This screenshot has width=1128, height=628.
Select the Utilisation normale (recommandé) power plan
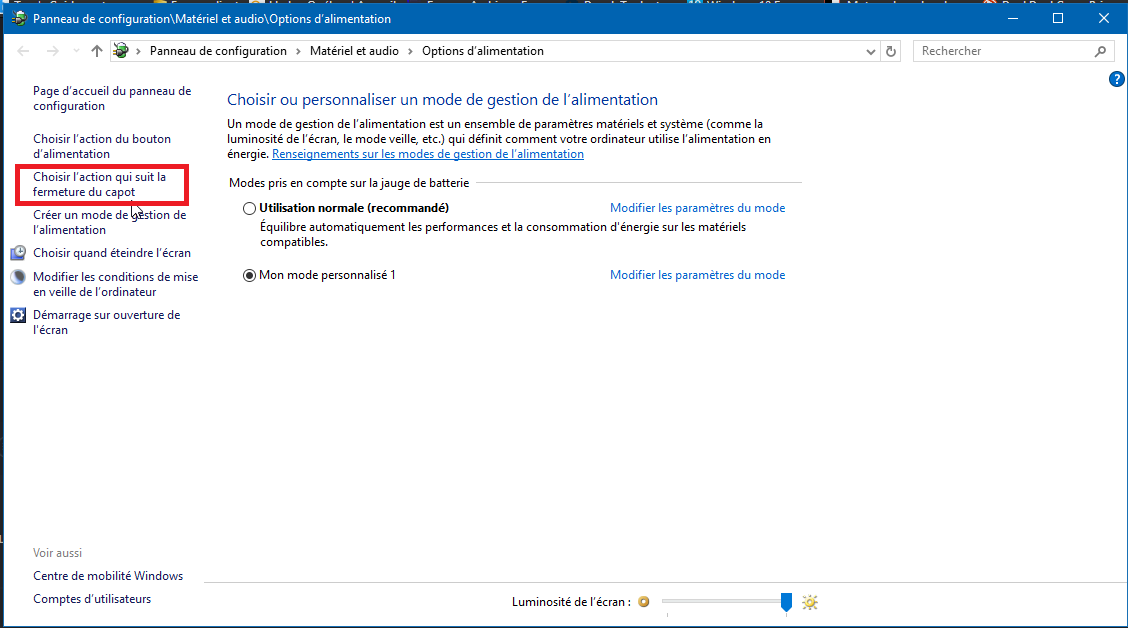click(x=250, y=208)
